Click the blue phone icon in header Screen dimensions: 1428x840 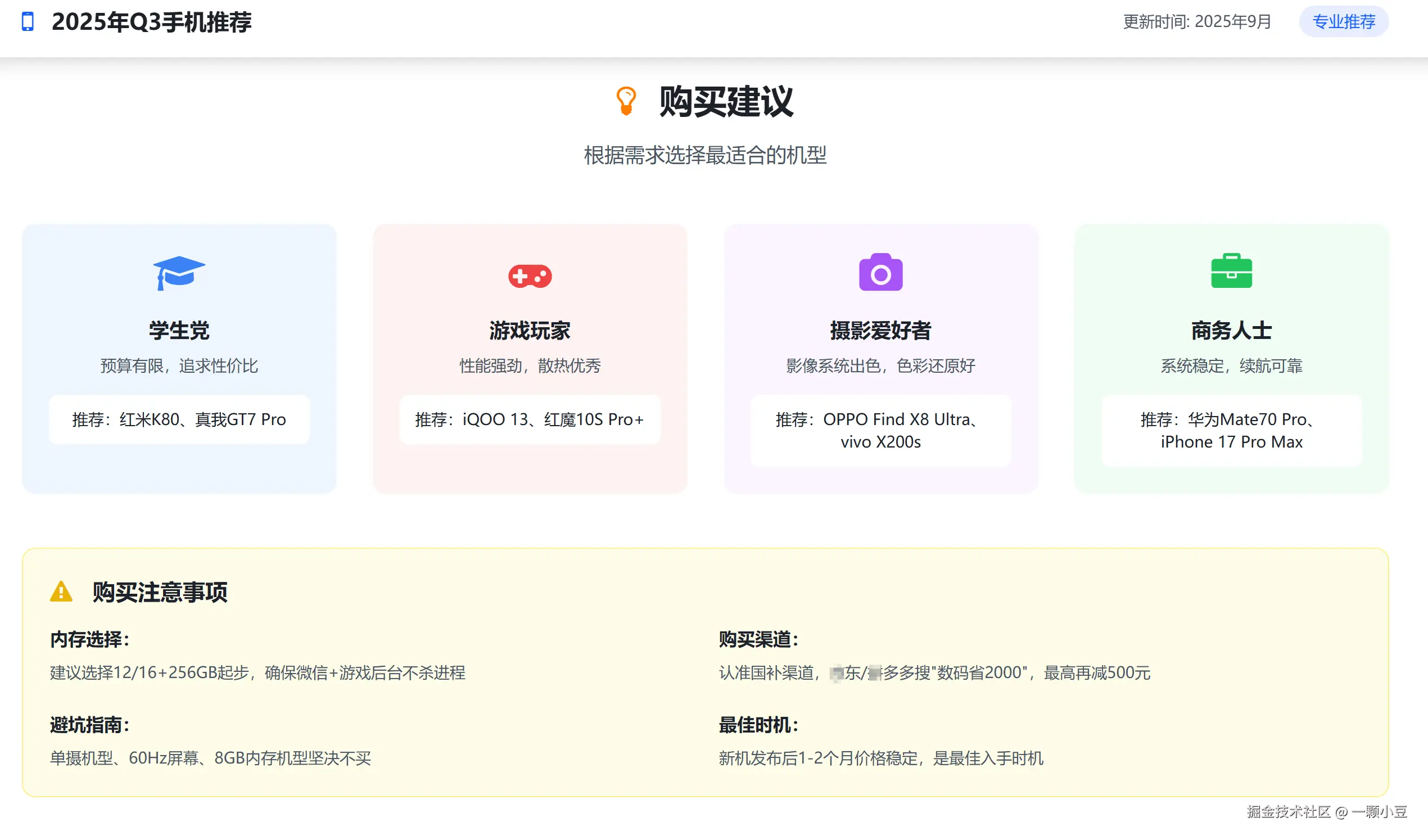pyautogui.click(x=27, y=21)
